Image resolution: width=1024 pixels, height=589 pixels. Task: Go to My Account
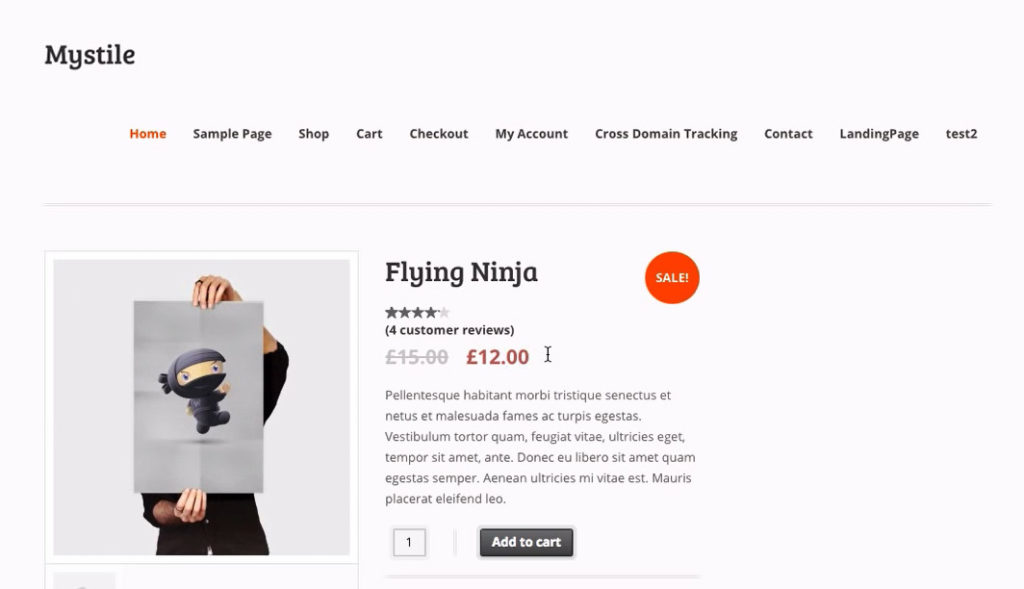click(x=531, y=133)
